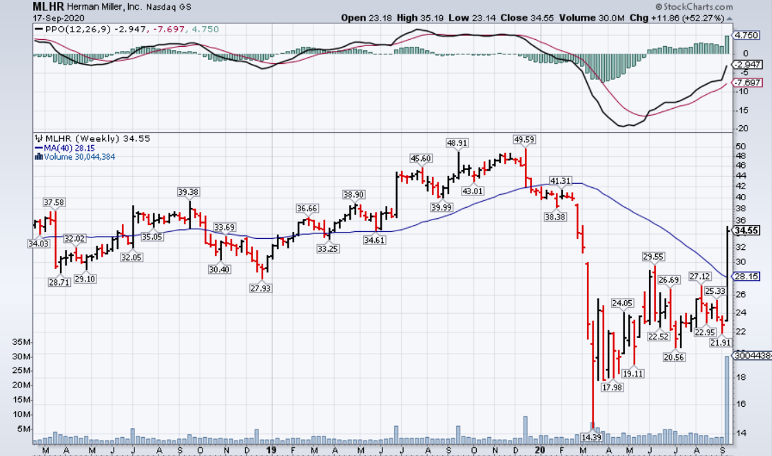Screen dimensions: 772x456
Task: Click the 37.58 high price label
Action: pyautogui.click(x=54, y=202)
